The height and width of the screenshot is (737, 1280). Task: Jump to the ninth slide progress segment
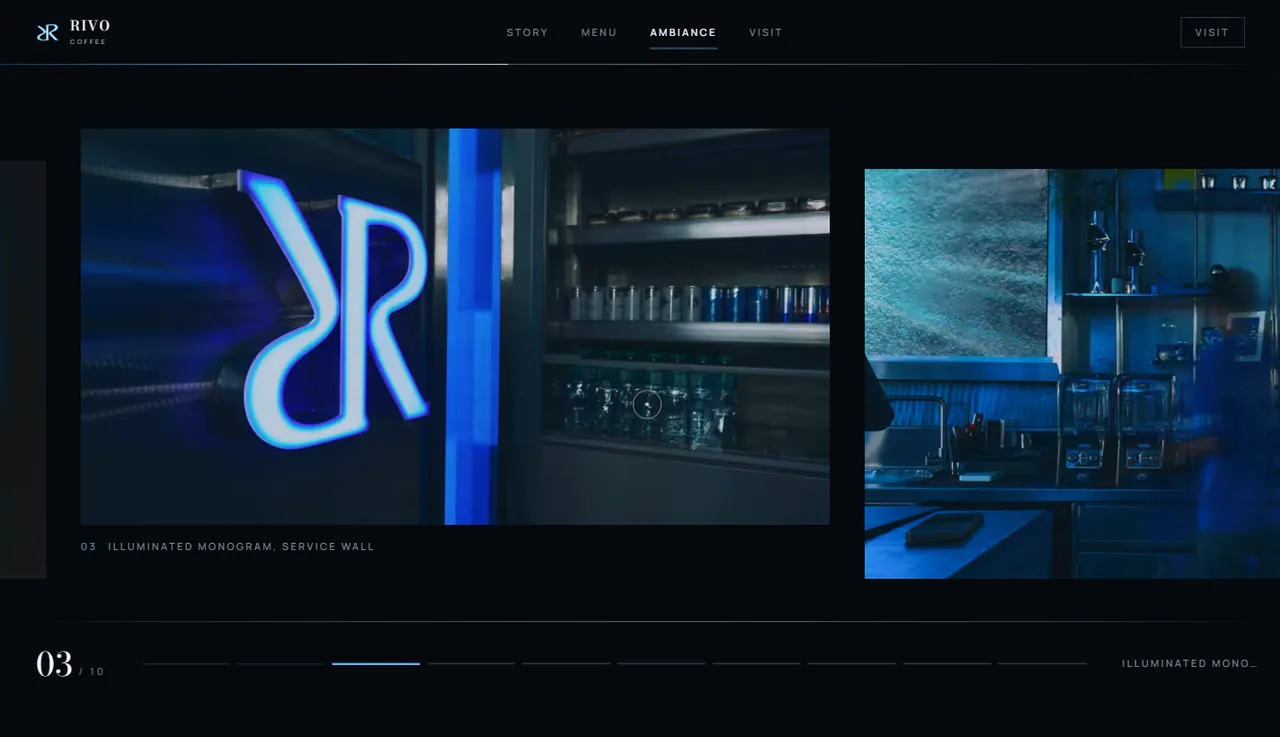point(947,663)
